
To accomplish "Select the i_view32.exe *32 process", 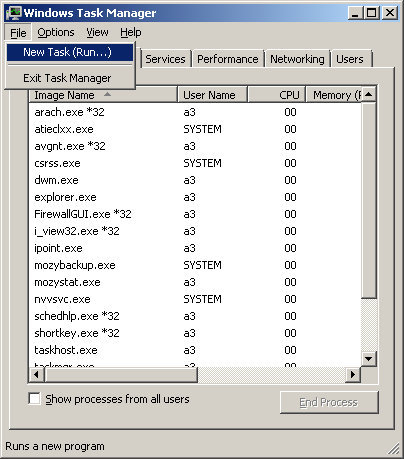I will (195, 231).
